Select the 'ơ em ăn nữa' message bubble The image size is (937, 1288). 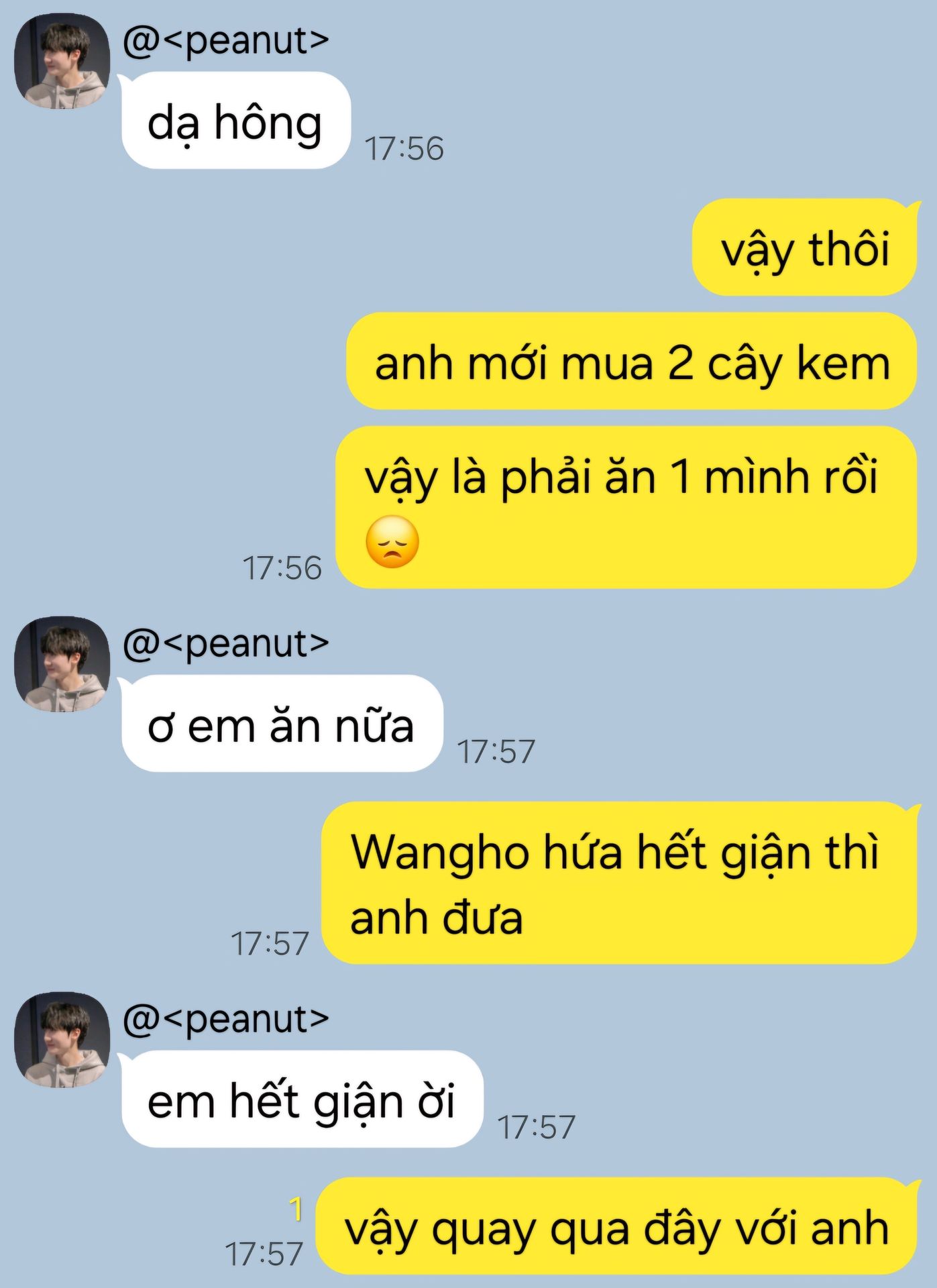point(282,724)
